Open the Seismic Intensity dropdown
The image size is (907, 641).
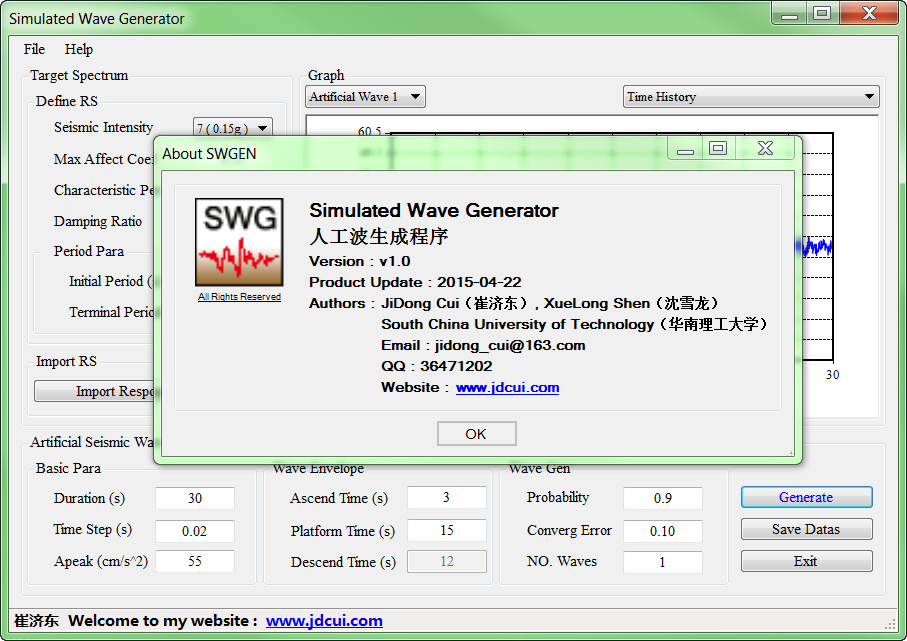pyautogui.click(x=232, y=128)
